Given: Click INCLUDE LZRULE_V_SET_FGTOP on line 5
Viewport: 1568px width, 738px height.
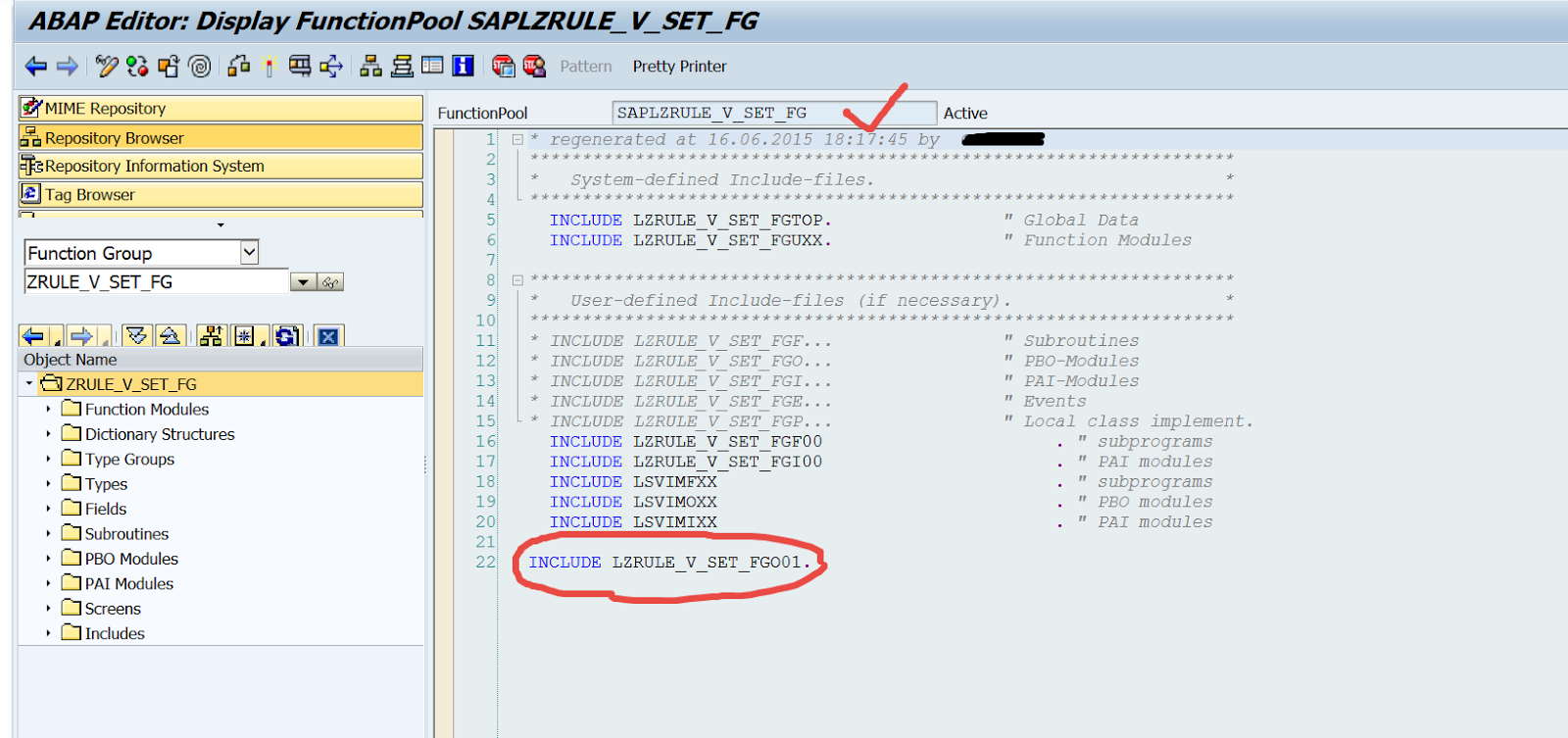Looking at the screenshot, I should (x=690, y=221).
